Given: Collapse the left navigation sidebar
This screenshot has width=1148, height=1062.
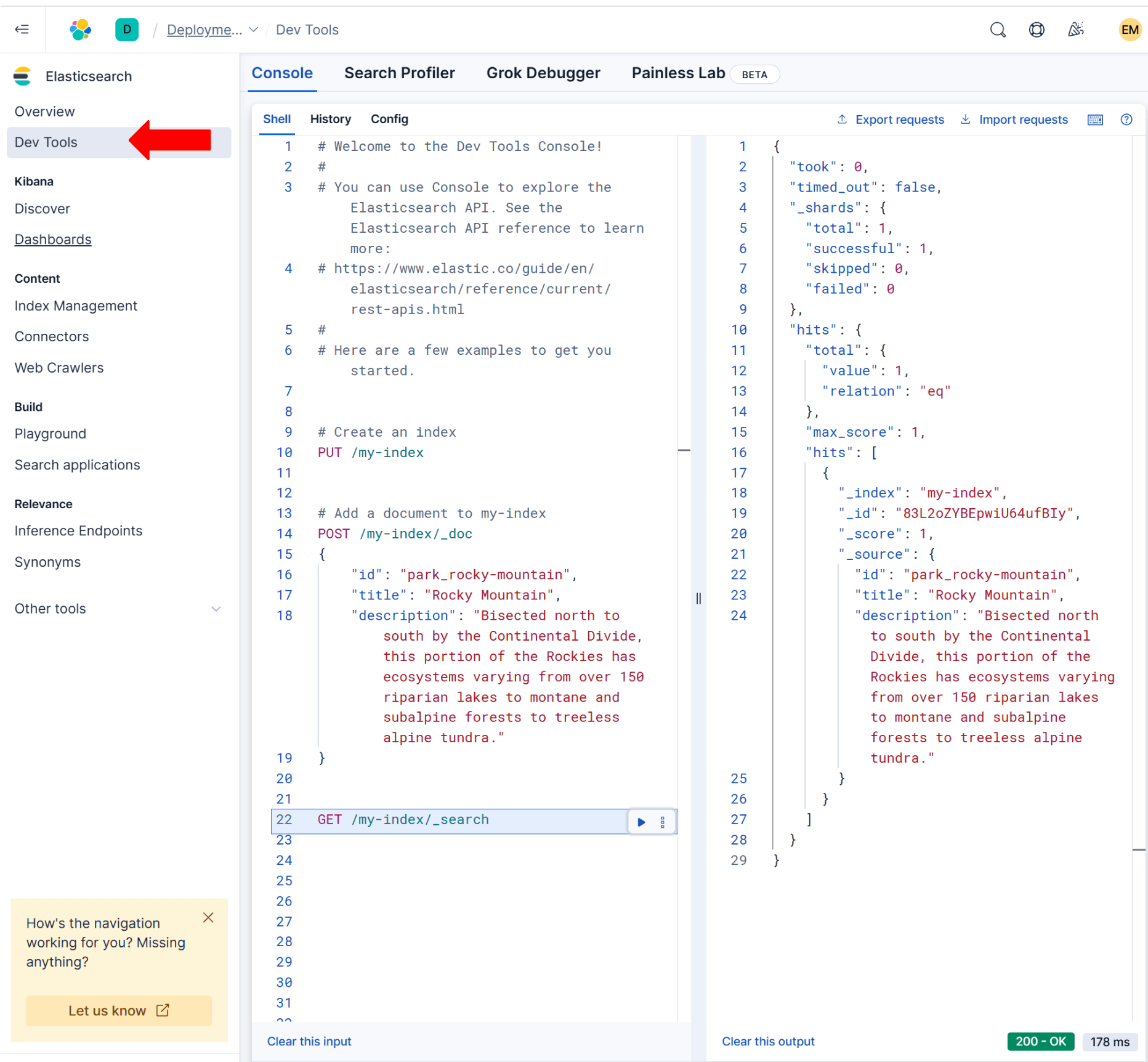Looking at the screenshot, I should tap(22, 29).
